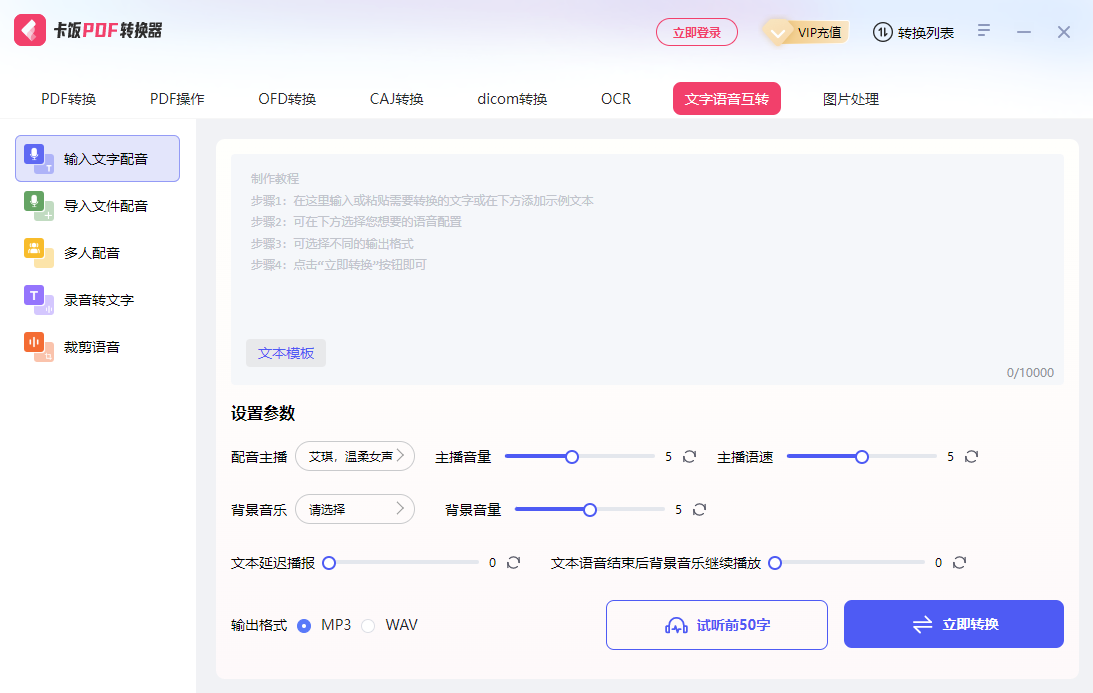The height and width of the screenshot is (693, 1093).
Task: Open the 文本模板 templates
Action: [286, 353]
